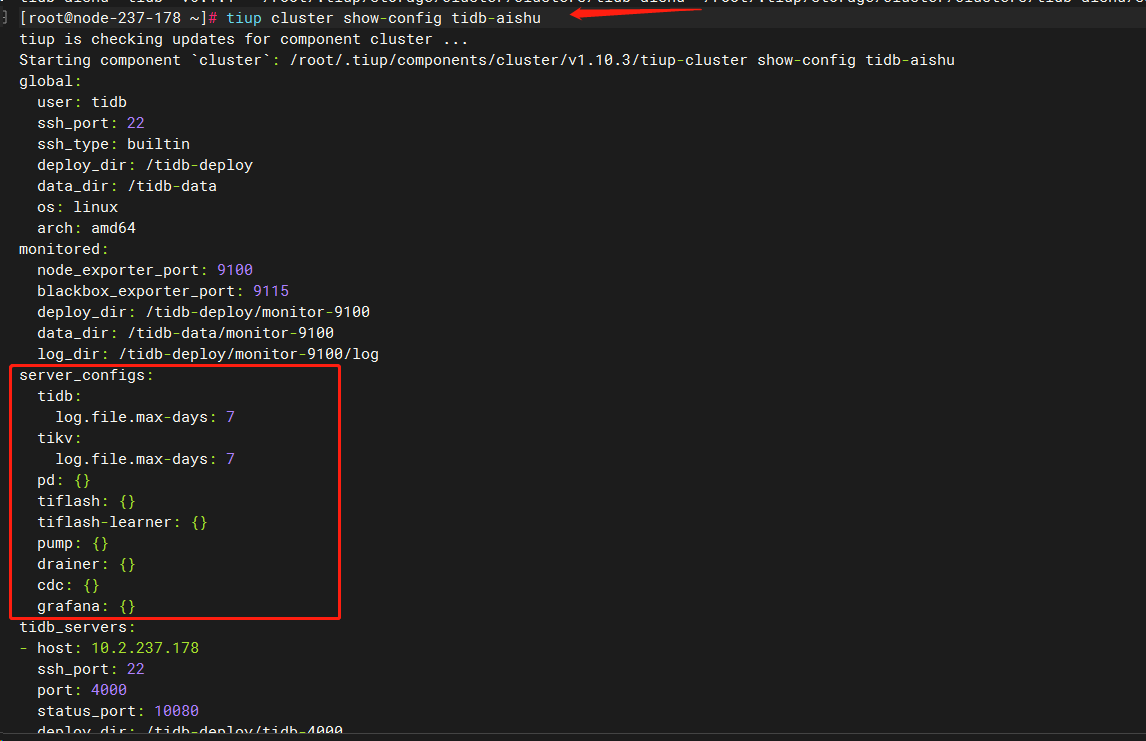The width and height of the screenshot is (1146, 741).
Task: Click the host IP 10.2.237.178
Action: [x=145, y=648]
